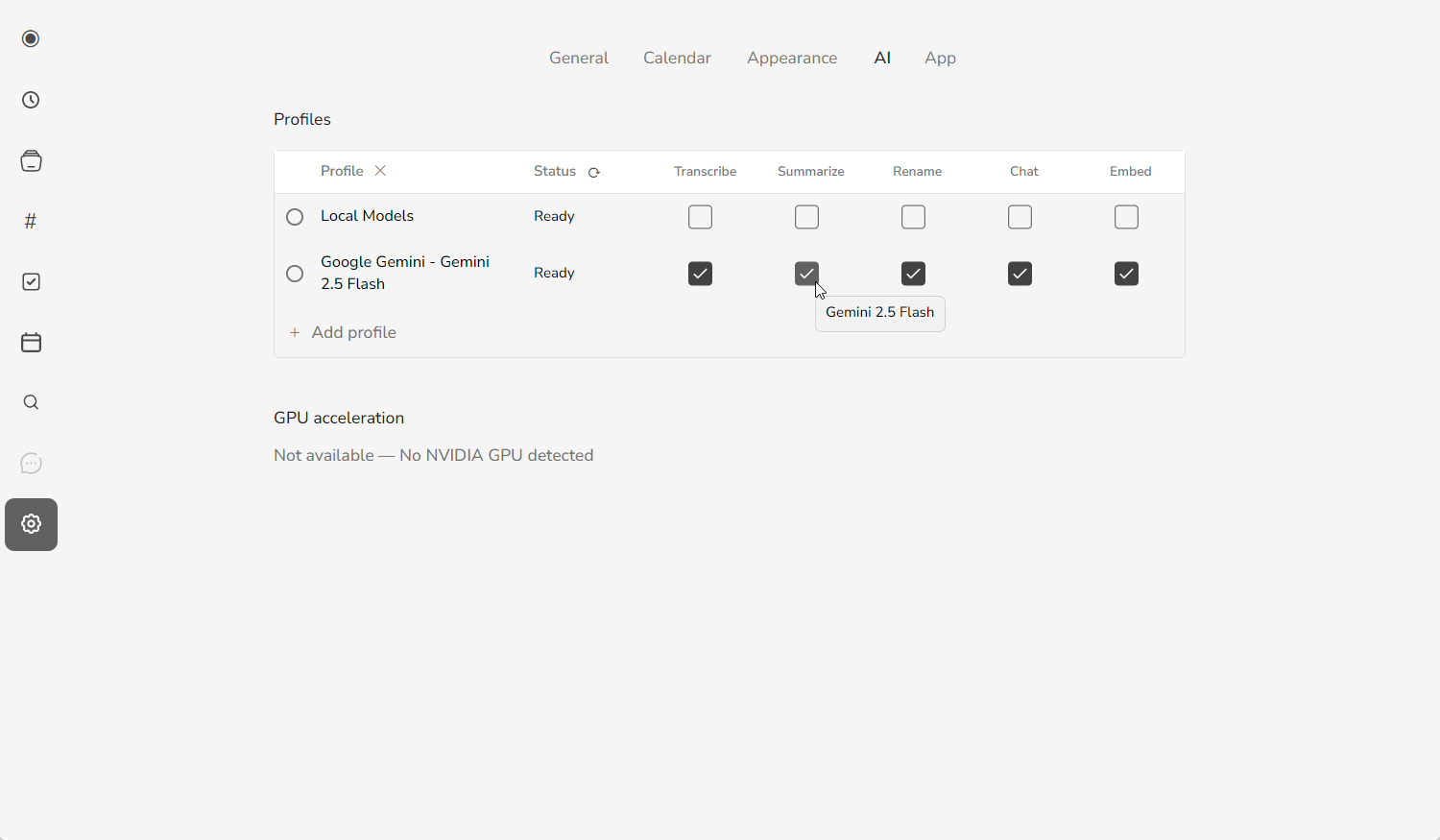Select the Google Gemini profile radio button
Screen dimensions: 1440x840
295,274
